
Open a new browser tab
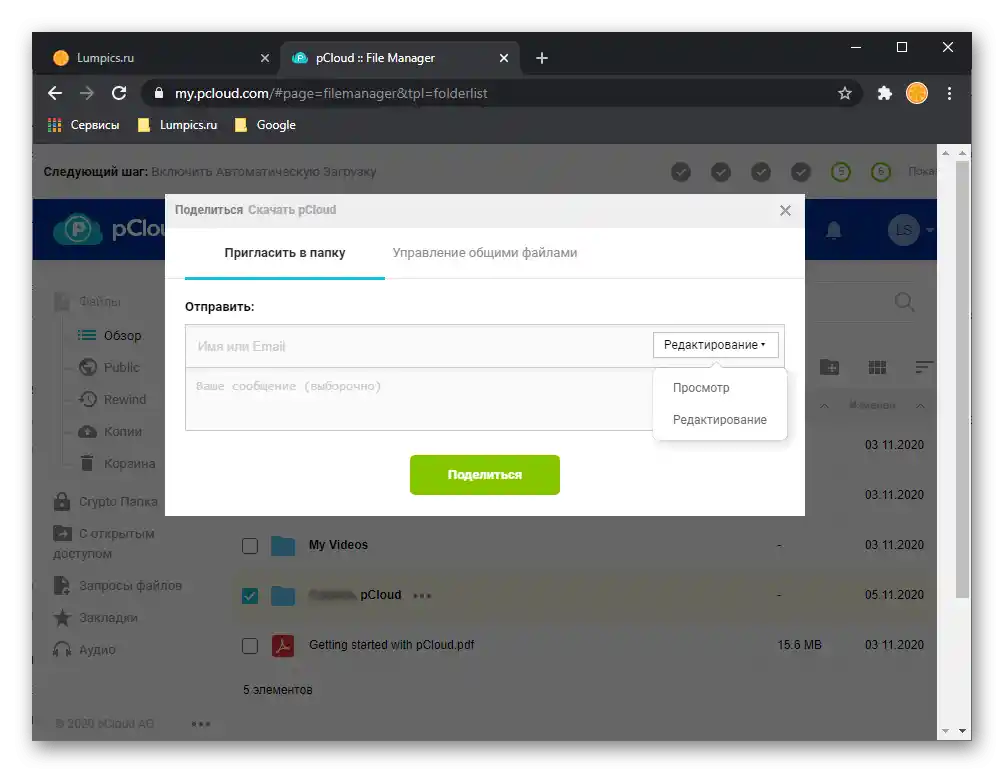click(x=542, y=58)
